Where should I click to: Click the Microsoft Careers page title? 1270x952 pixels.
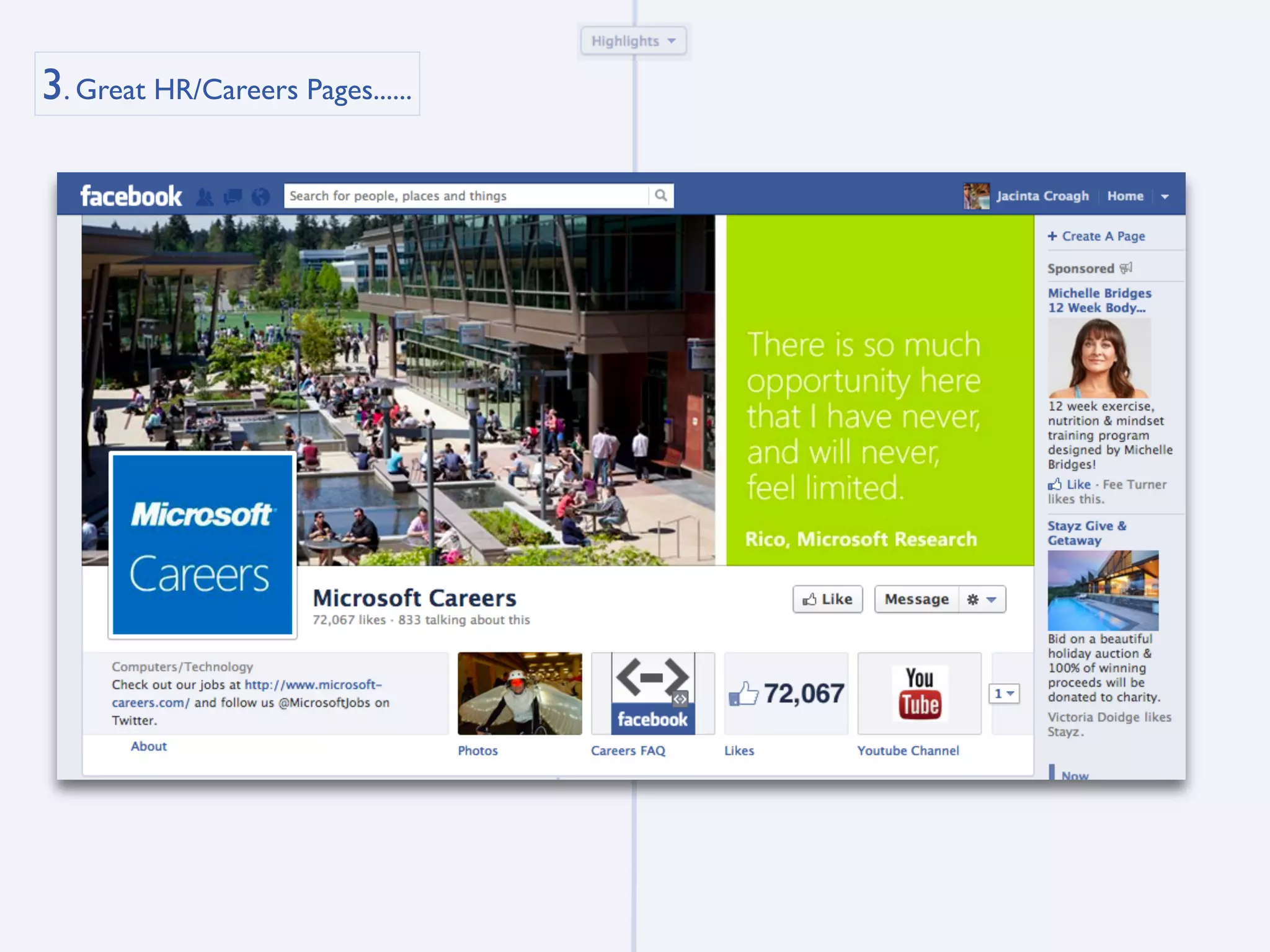(x=414, y=598)
